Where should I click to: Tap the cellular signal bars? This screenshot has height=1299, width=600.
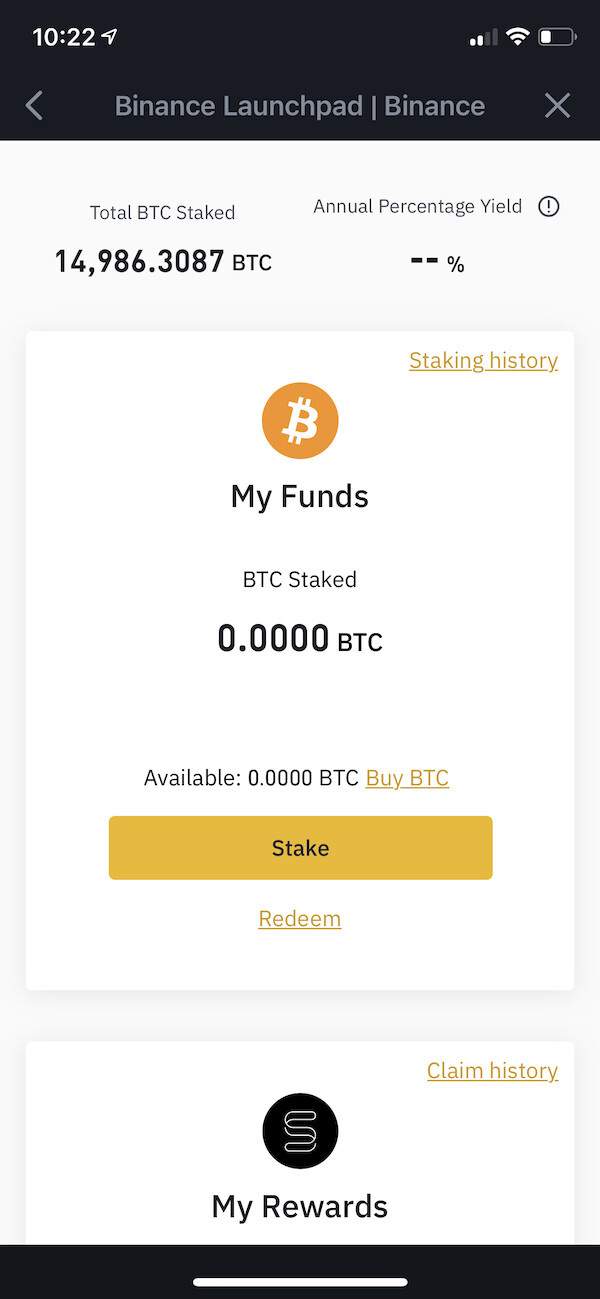tap(483, 38)
